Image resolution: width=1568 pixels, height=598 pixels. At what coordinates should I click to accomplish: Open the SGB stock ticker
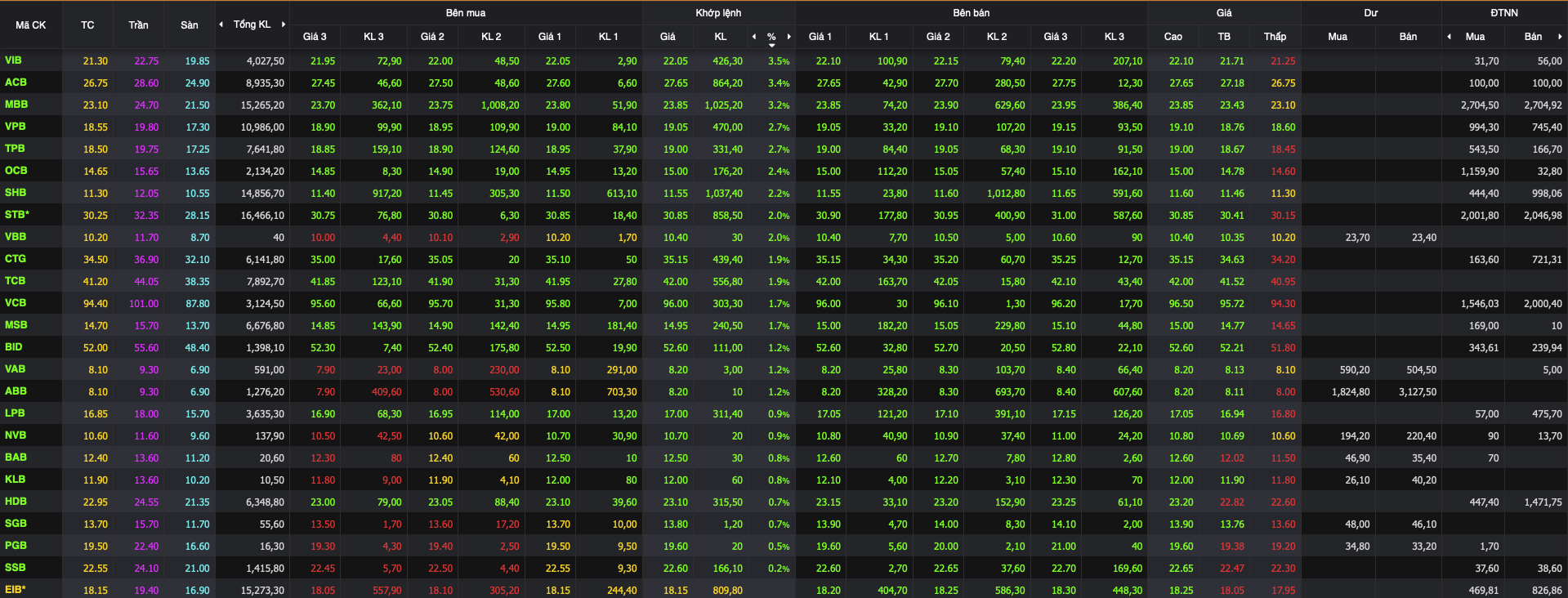[16, 524]
